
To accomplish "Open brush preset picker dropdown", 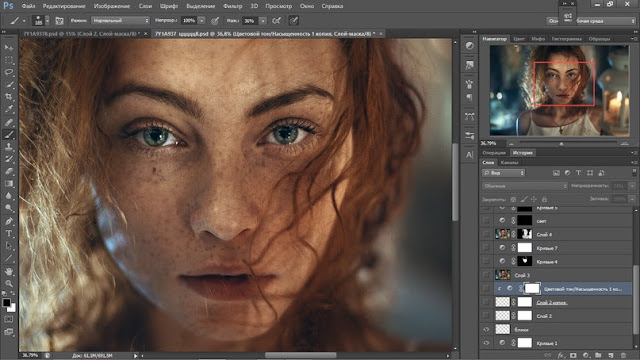I will click(47, 20).
